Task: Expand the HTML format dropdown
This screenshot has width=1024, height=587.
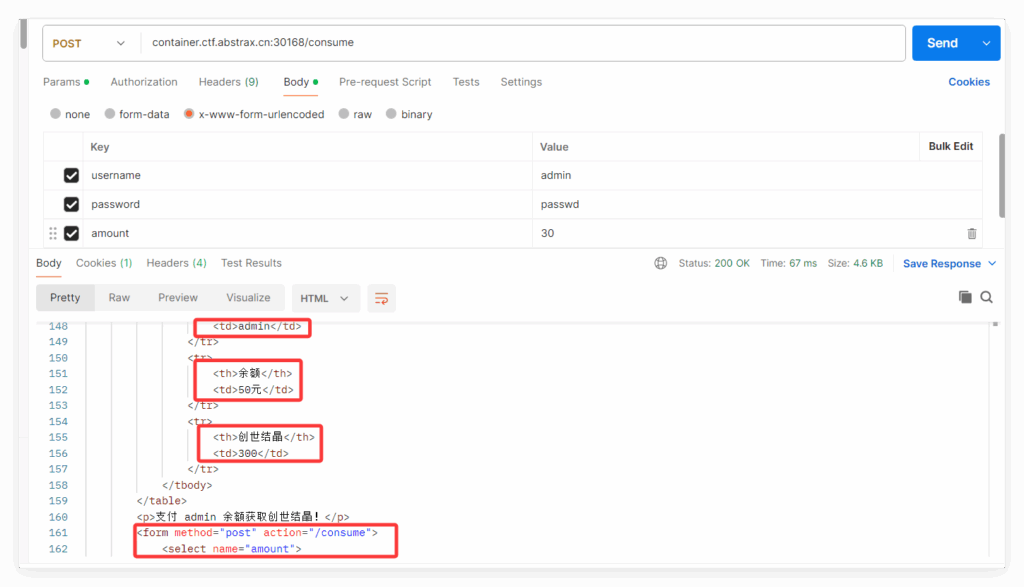Action: [324, 298]
